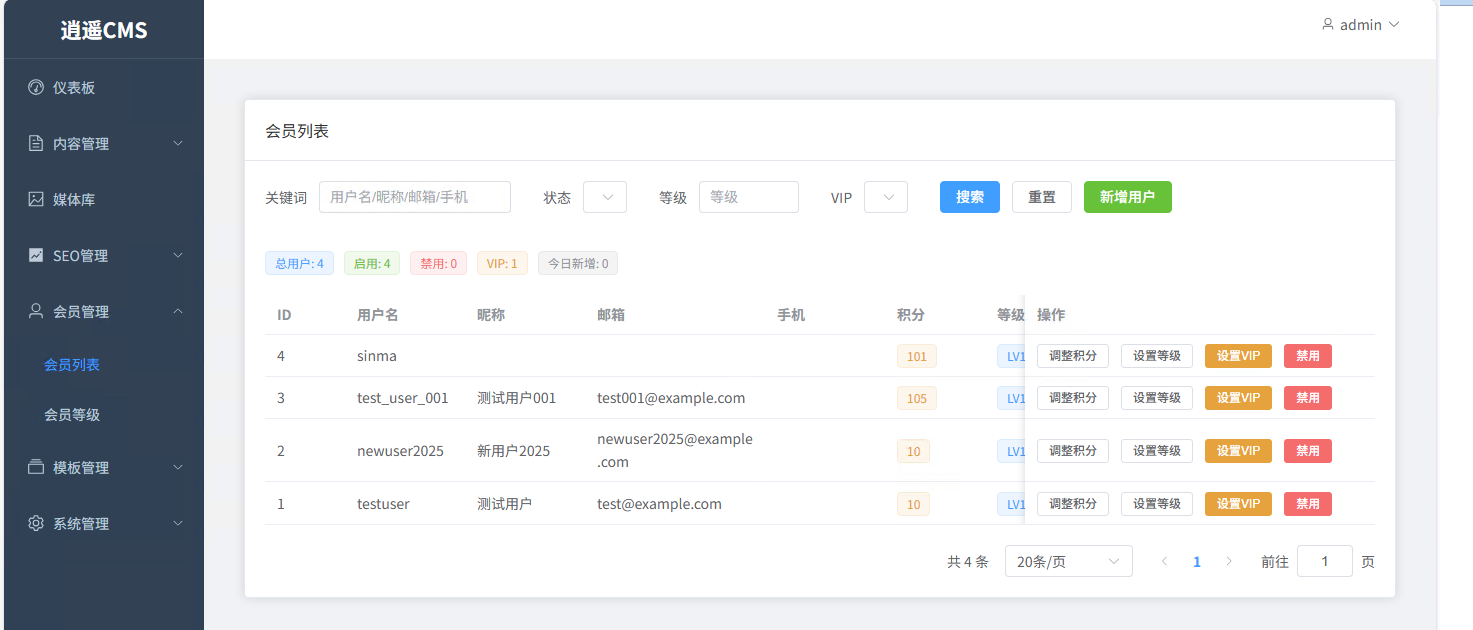The width and height of the screenshot is (1473, 630).
Task: Open the VIP filter dropdown
Action: tap(886, 197)
